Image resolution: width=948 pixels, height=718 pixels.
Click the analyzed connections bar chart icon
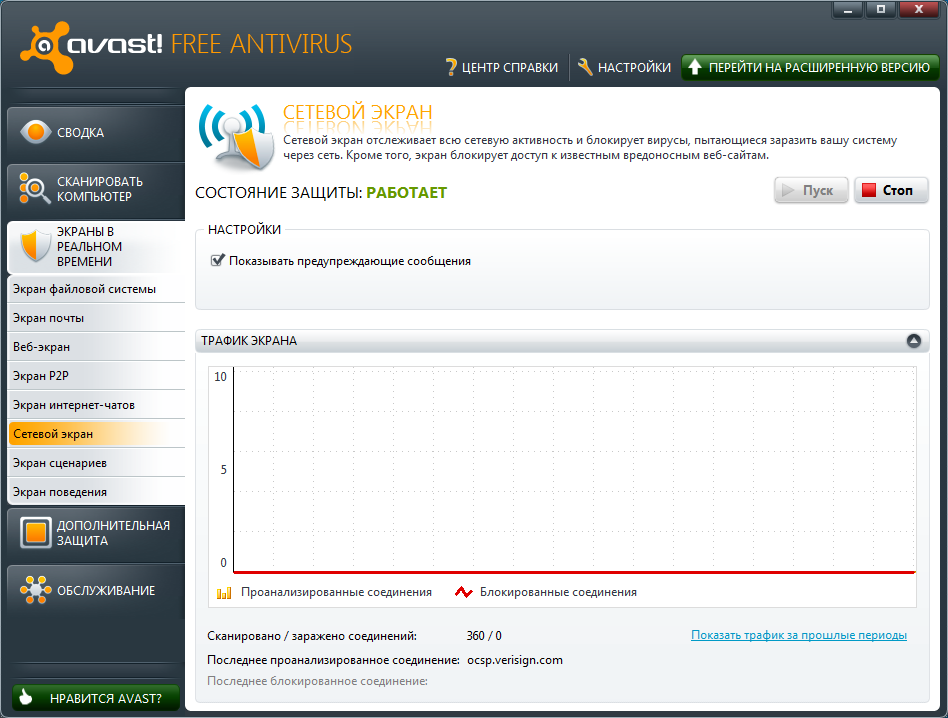[224, 592]
